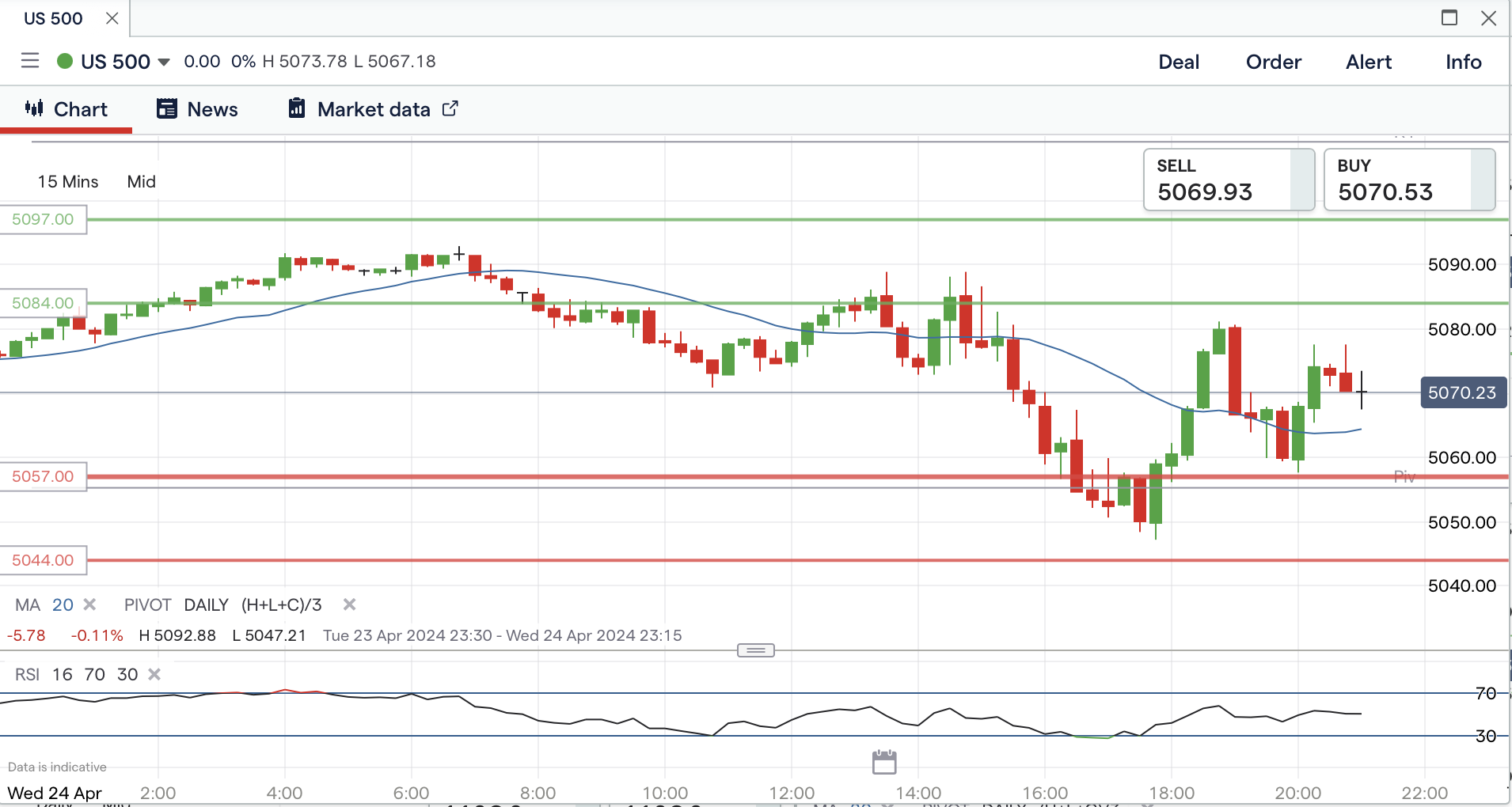Change the pivot formula (H+L+C)/3
Viewport: 1512px width, 807px height.
click(x=281, y=605)
